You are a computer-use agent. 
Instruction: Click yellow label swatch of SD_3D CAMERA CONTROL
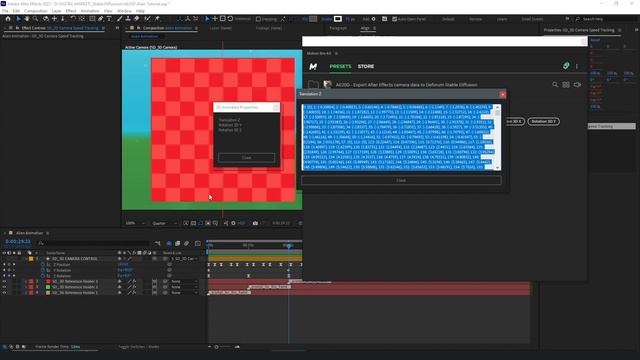coord(31,259)
